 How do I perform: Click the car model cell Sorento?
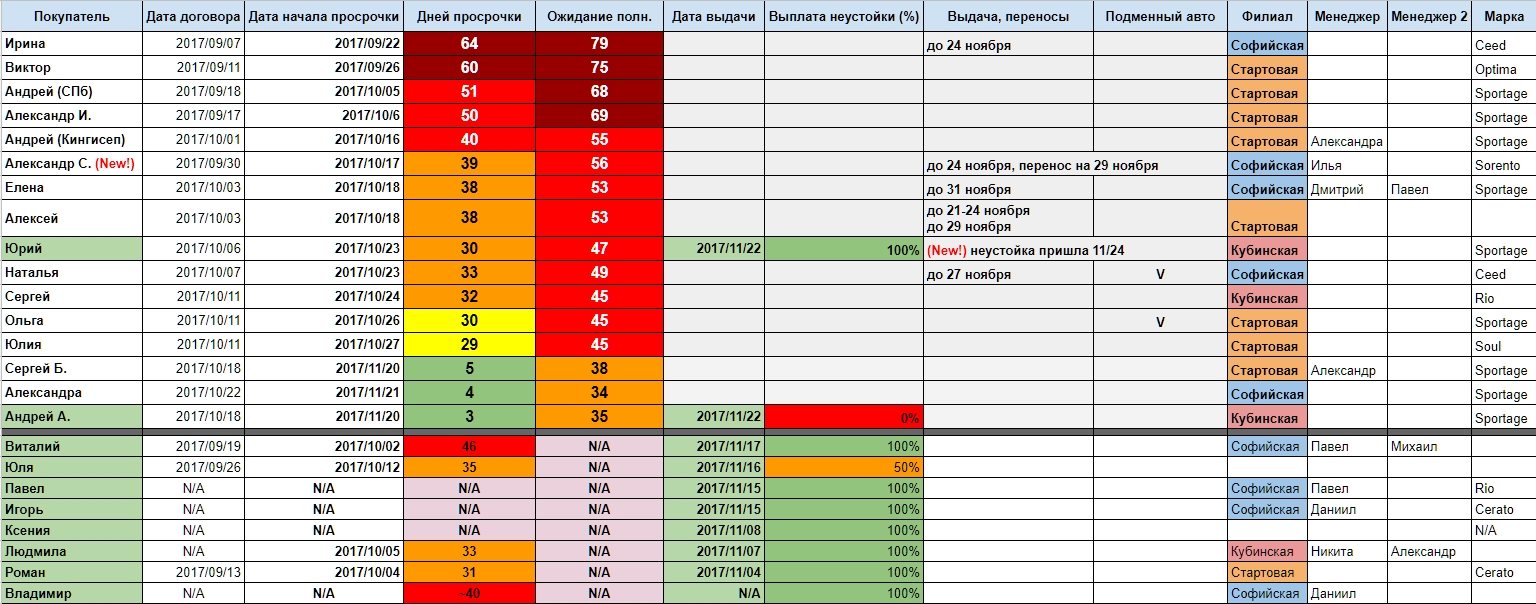[x=1504, y=164]
